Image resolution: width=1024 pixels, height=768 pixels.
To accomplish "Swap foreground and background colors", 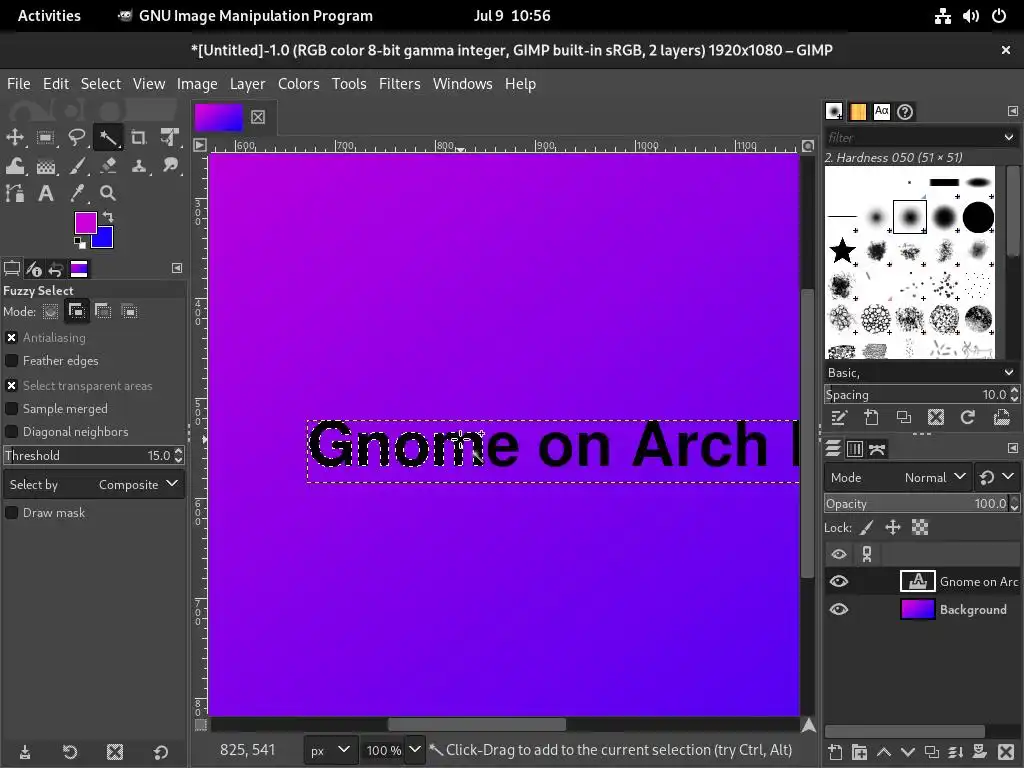I will (108, 216).
